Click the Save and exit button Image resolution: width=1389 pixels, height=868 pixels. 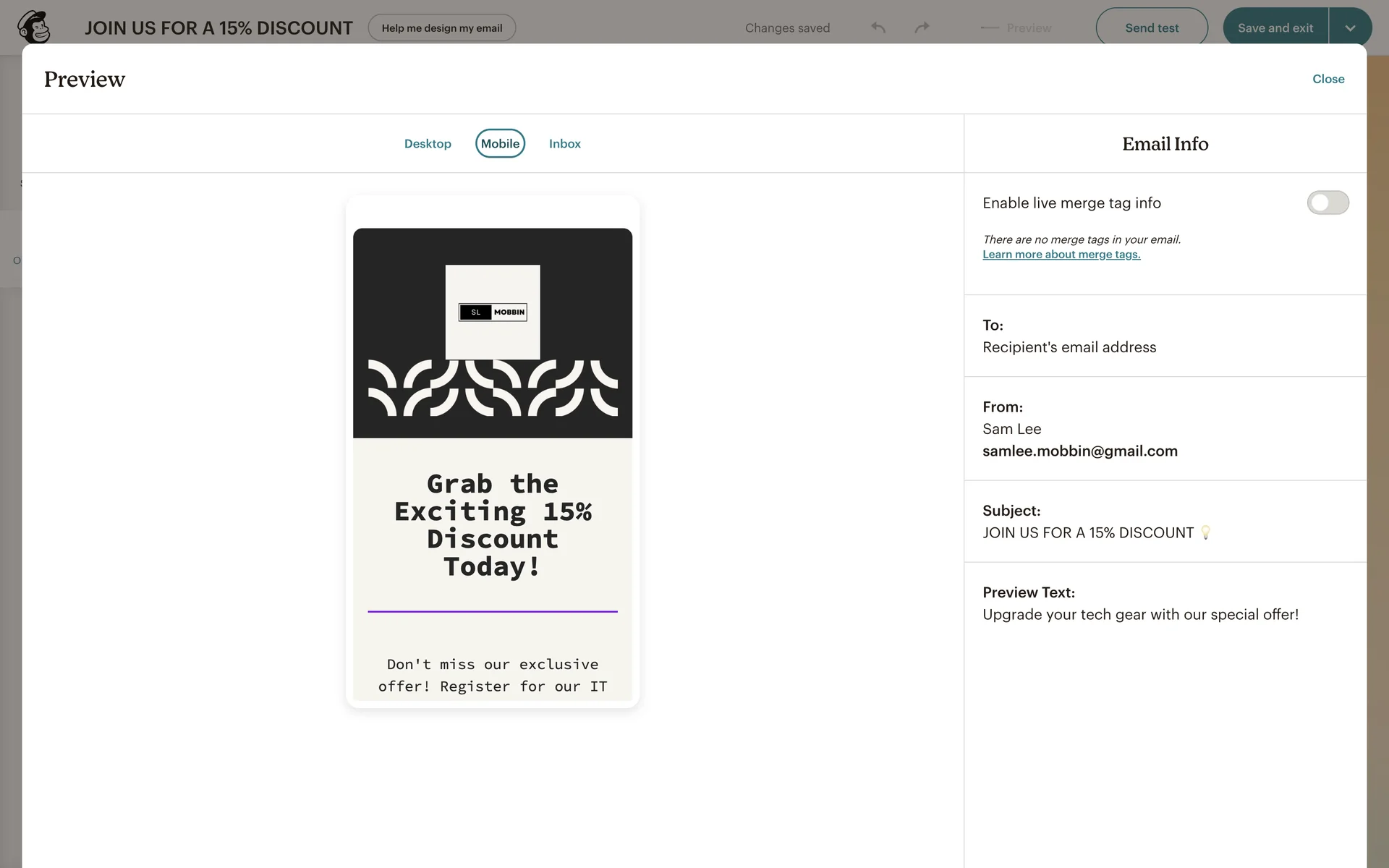tap(1275, 27)
